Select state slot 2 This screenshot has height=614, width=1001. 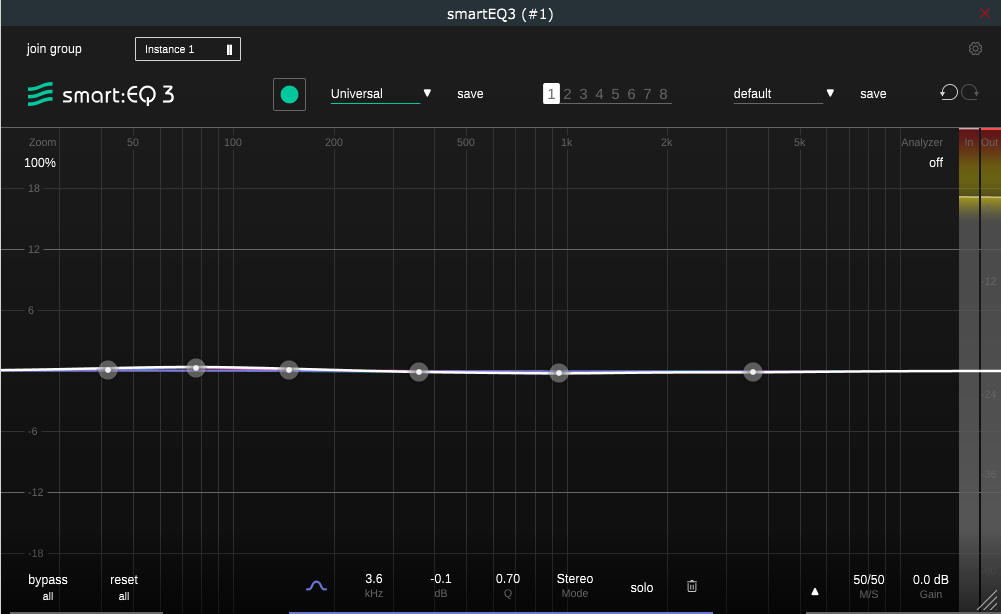[x=567, y=94]
